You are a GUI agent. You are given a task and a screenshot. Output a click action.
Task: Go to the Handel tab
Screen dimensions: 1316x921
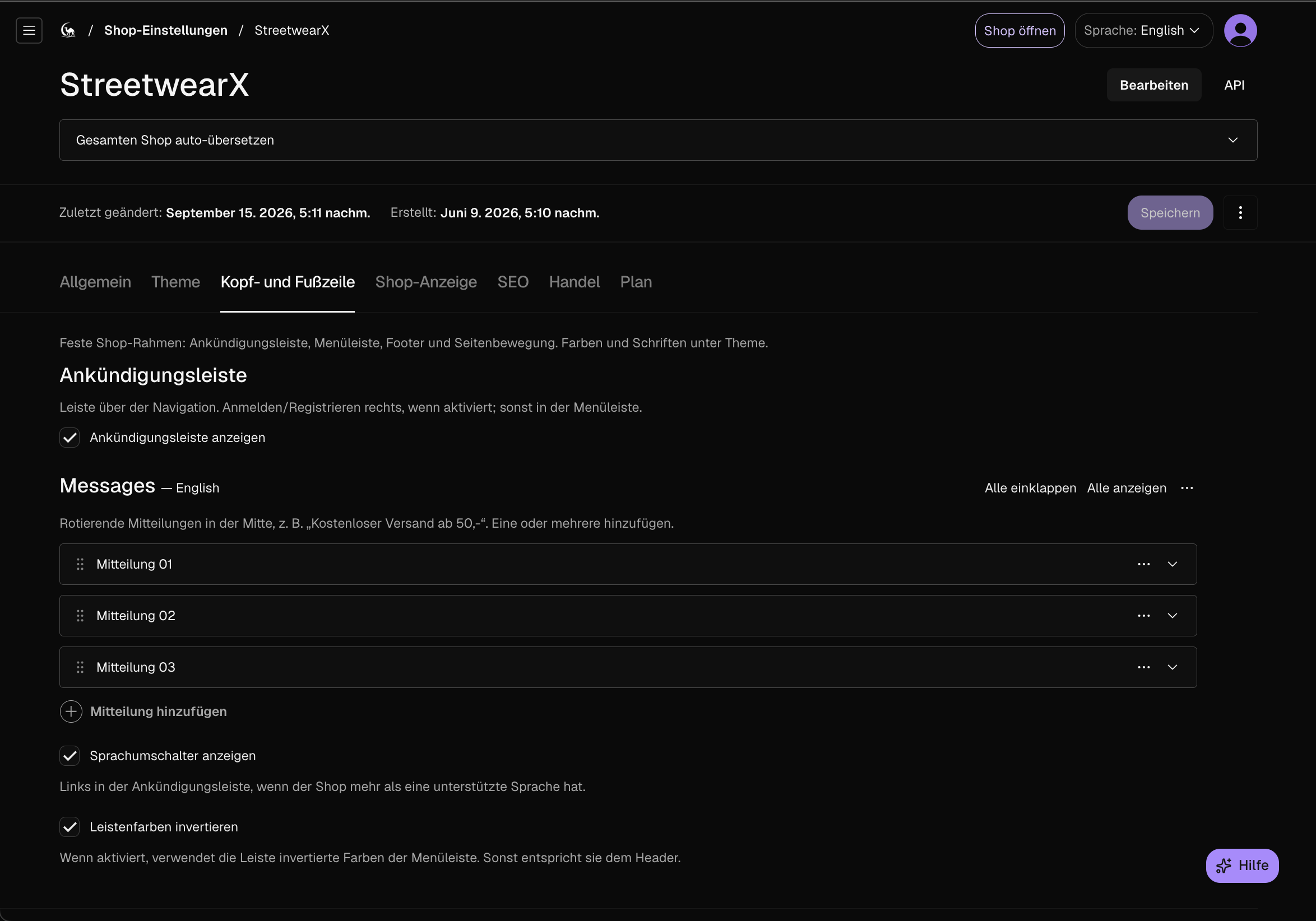tap(574, 282)
